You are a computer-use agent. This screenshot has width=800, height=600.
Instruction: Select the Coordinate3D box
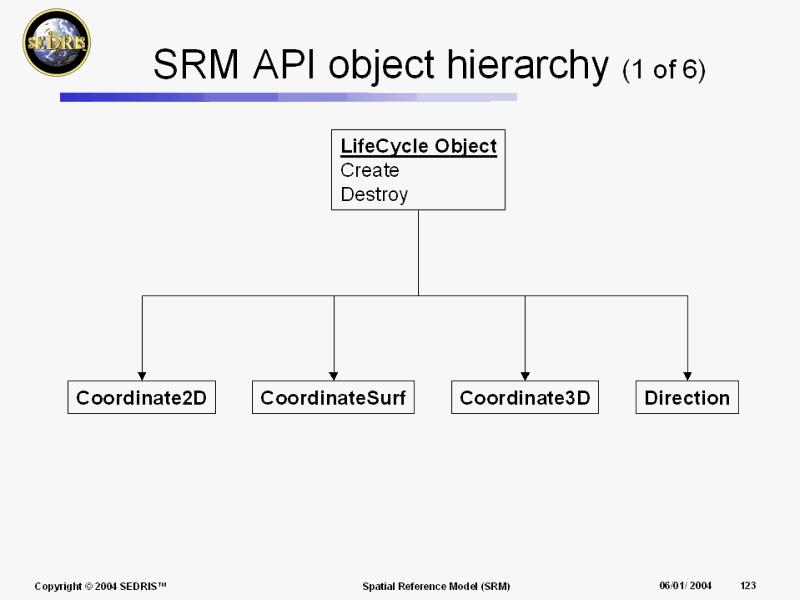[525, 398]
